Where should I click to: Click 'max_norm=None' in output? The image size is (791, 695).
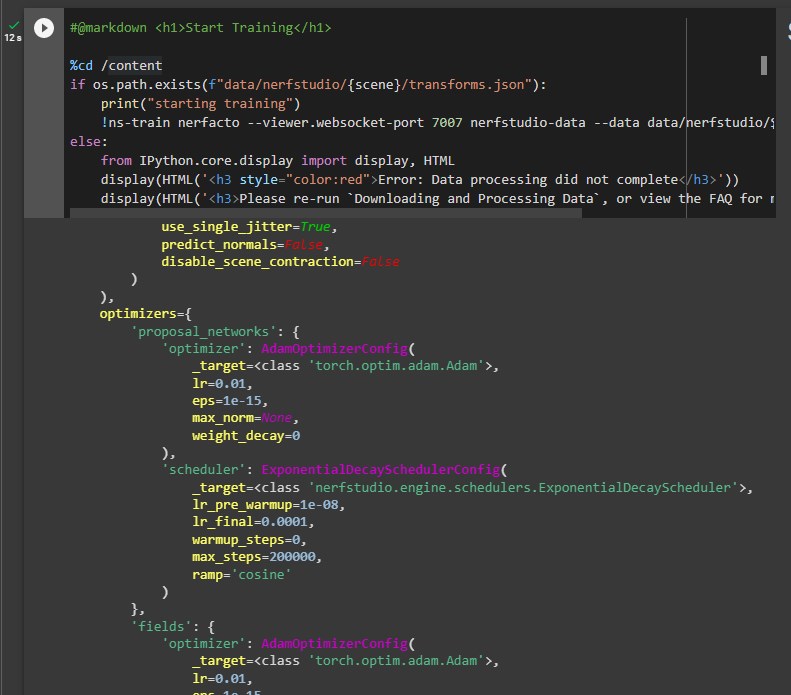tap(245, 418)
